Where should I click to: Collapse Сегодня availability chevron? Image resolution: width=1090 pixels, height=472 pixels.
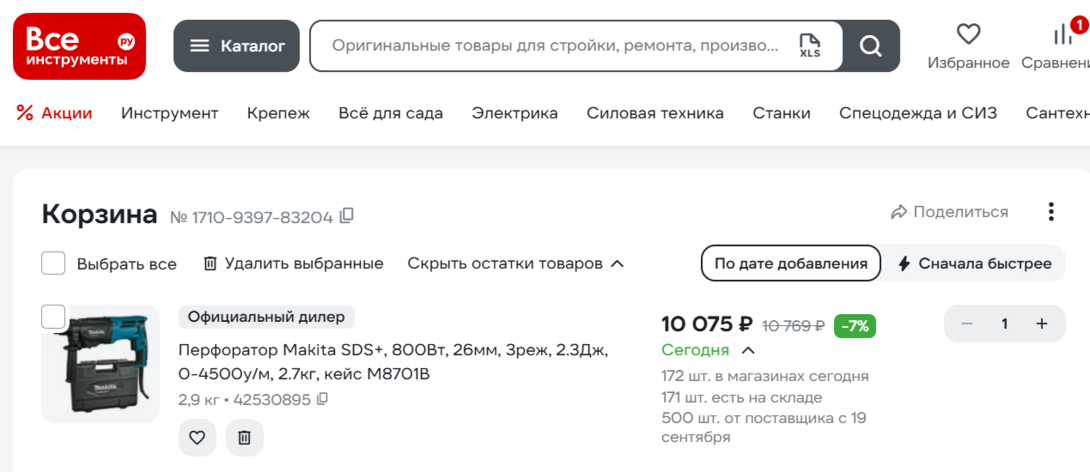749,350
